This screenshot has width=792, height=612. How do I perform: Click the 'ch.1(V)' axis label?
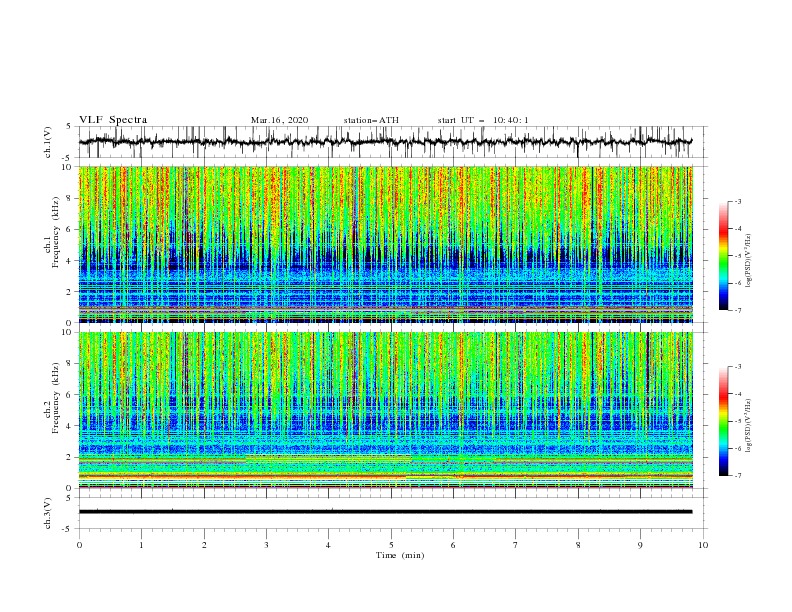pyautogui.click(x=48, y=142)
